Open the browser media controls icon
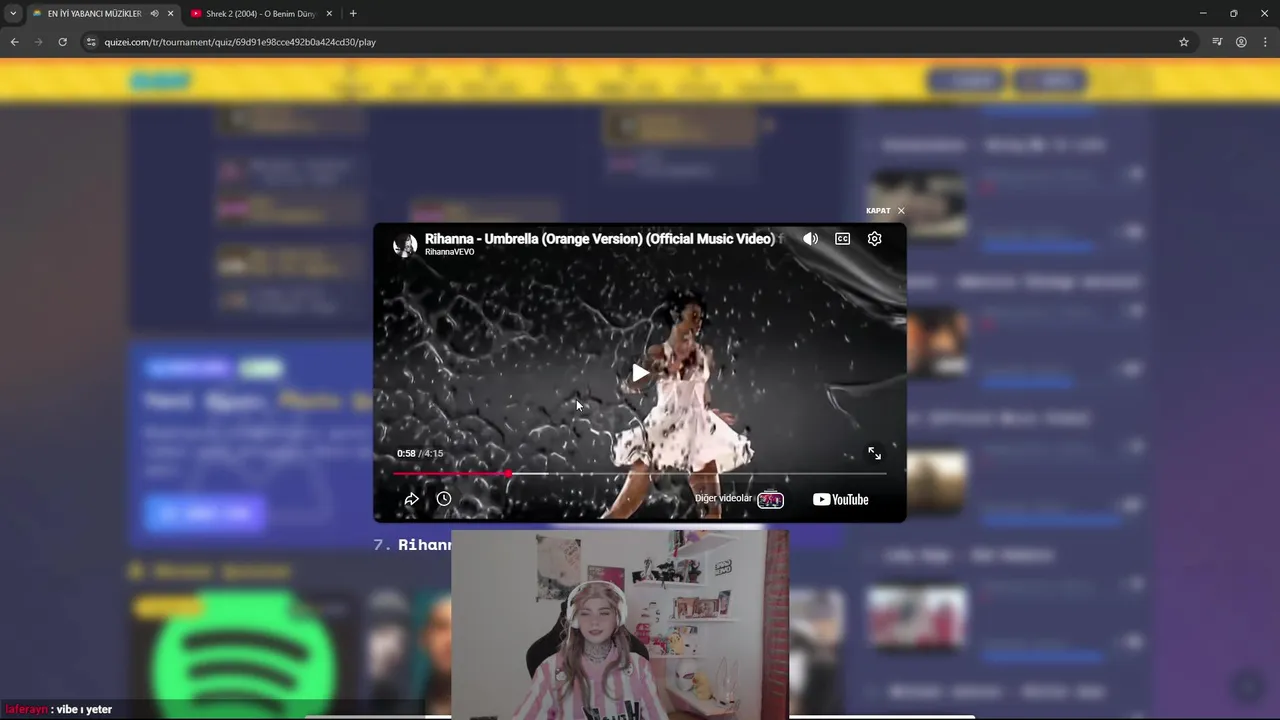 click(1217, 42)
